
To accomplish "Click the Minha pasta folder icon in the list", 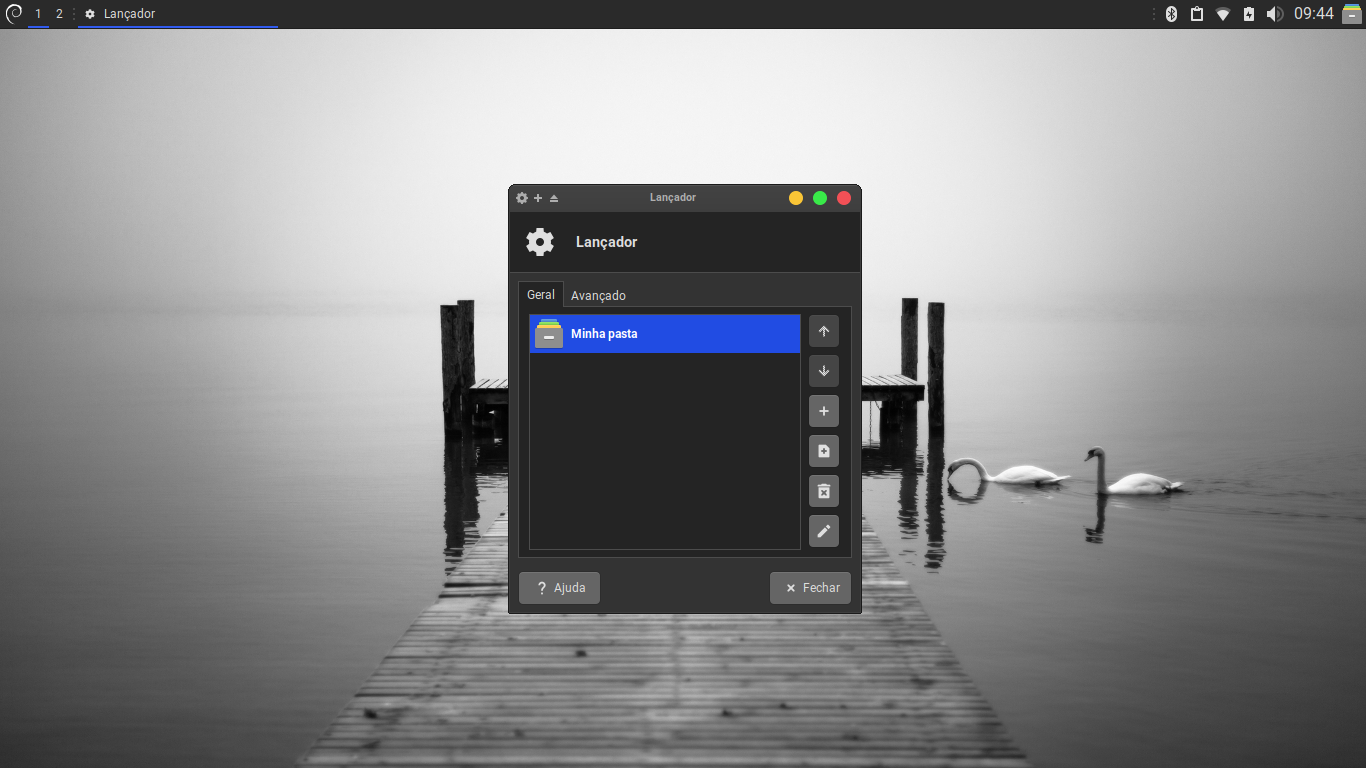I will coord(549,334).
